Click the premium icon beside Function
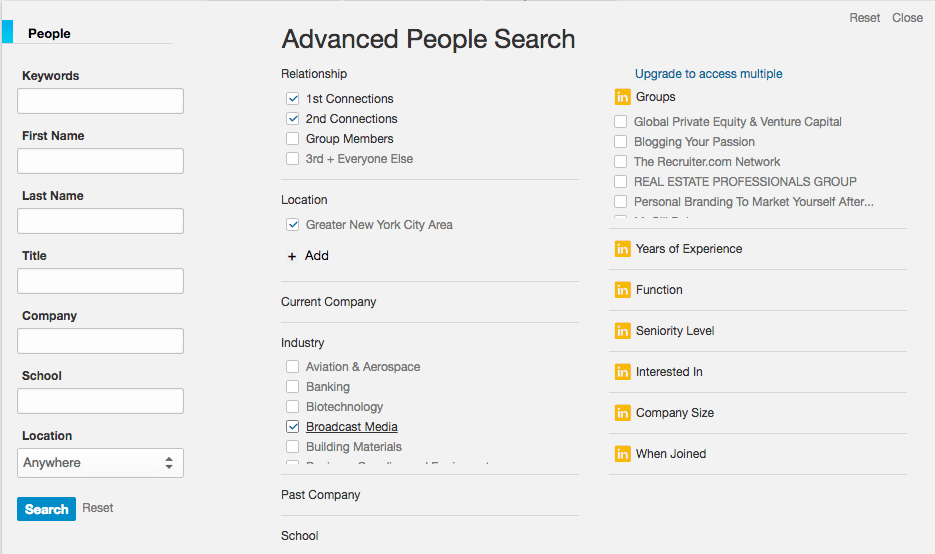935x554 pixels. 623,290
